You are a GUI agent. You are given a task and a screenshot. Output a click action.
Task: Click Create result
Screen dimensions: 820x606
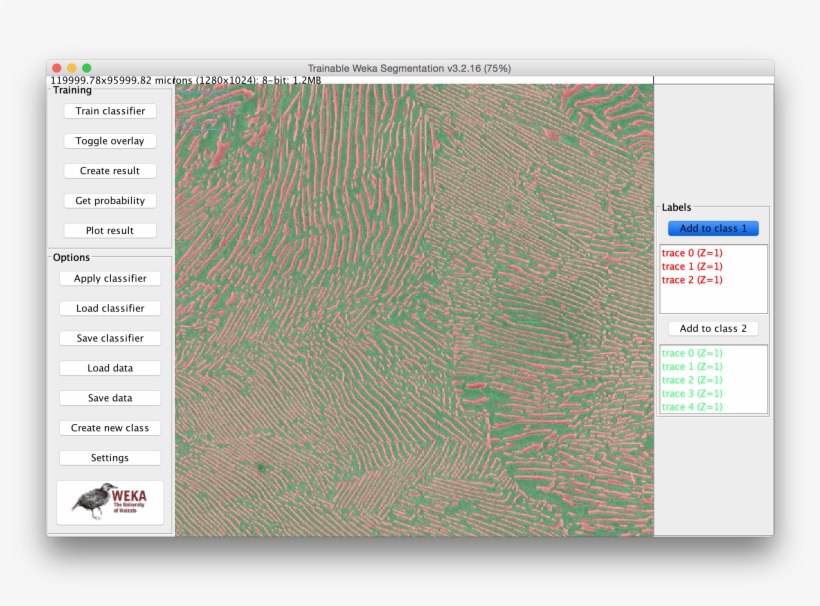(x=109, y=170)
